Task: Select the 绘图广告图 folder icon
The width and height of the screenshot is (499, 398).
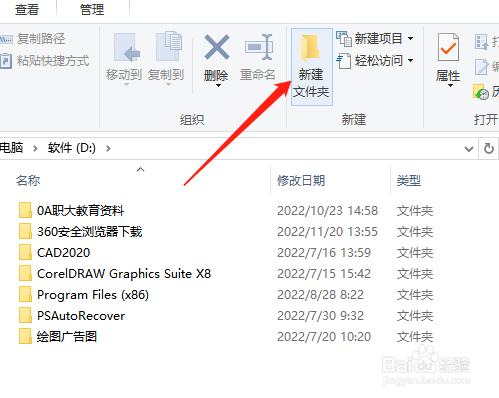Action: [25, 336]
